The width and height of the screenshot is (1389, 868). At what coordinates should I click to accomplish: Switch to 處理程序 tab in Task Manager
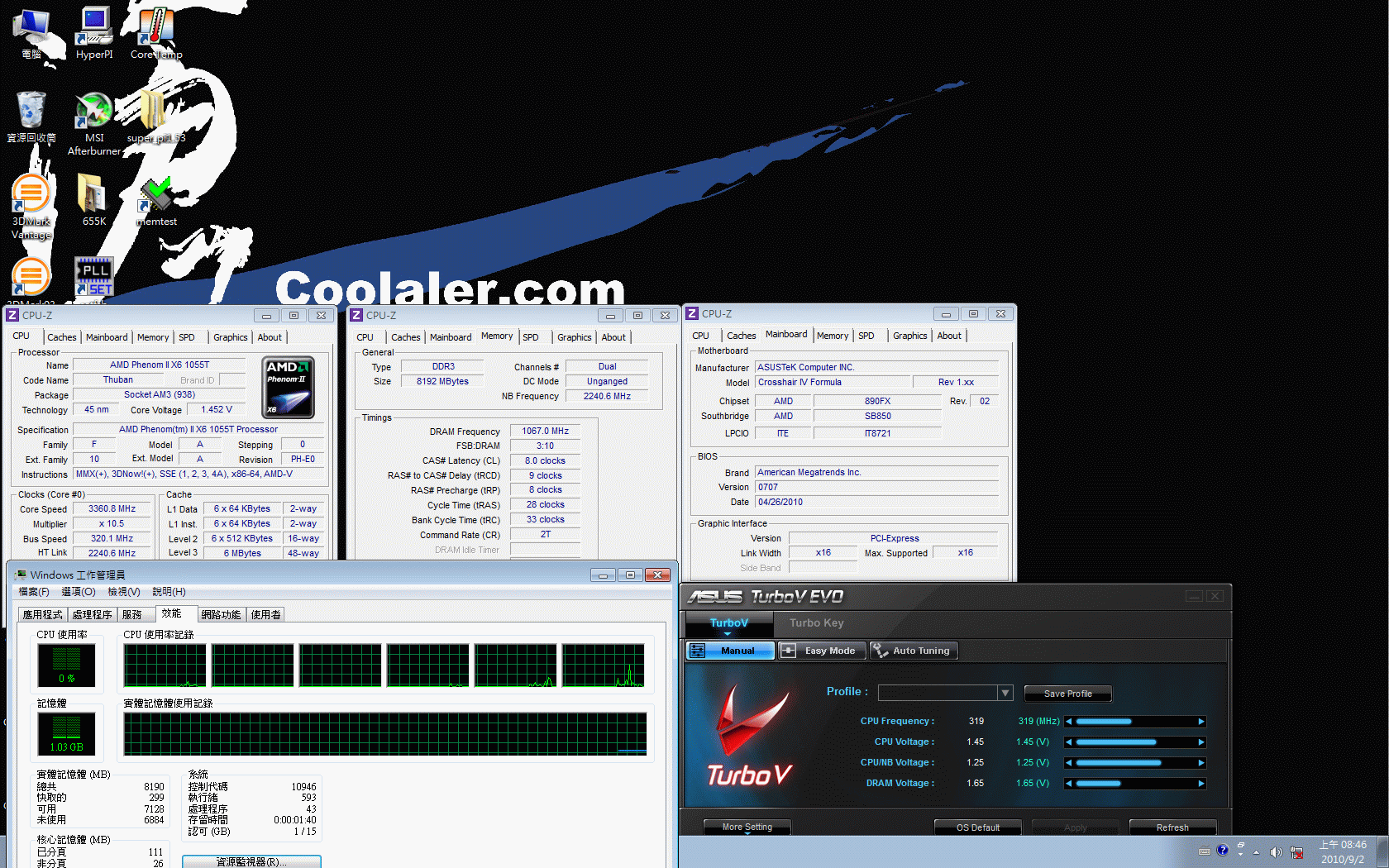tap(92, 614)
